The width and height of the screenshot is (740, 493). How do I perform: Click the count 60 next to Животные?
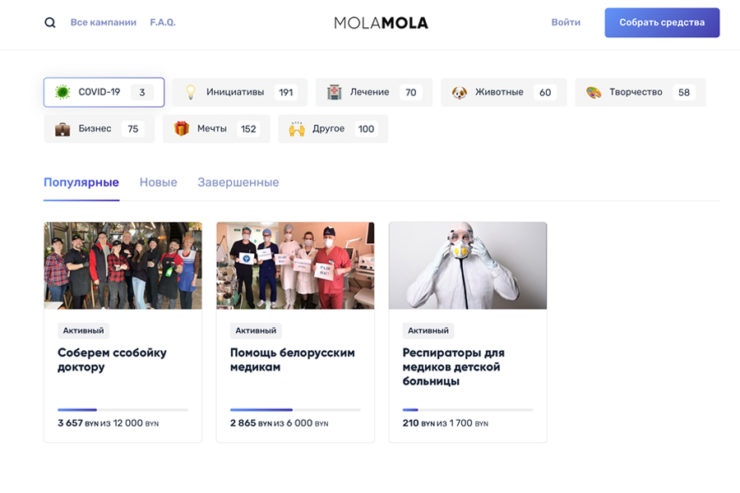click(545, 92)
